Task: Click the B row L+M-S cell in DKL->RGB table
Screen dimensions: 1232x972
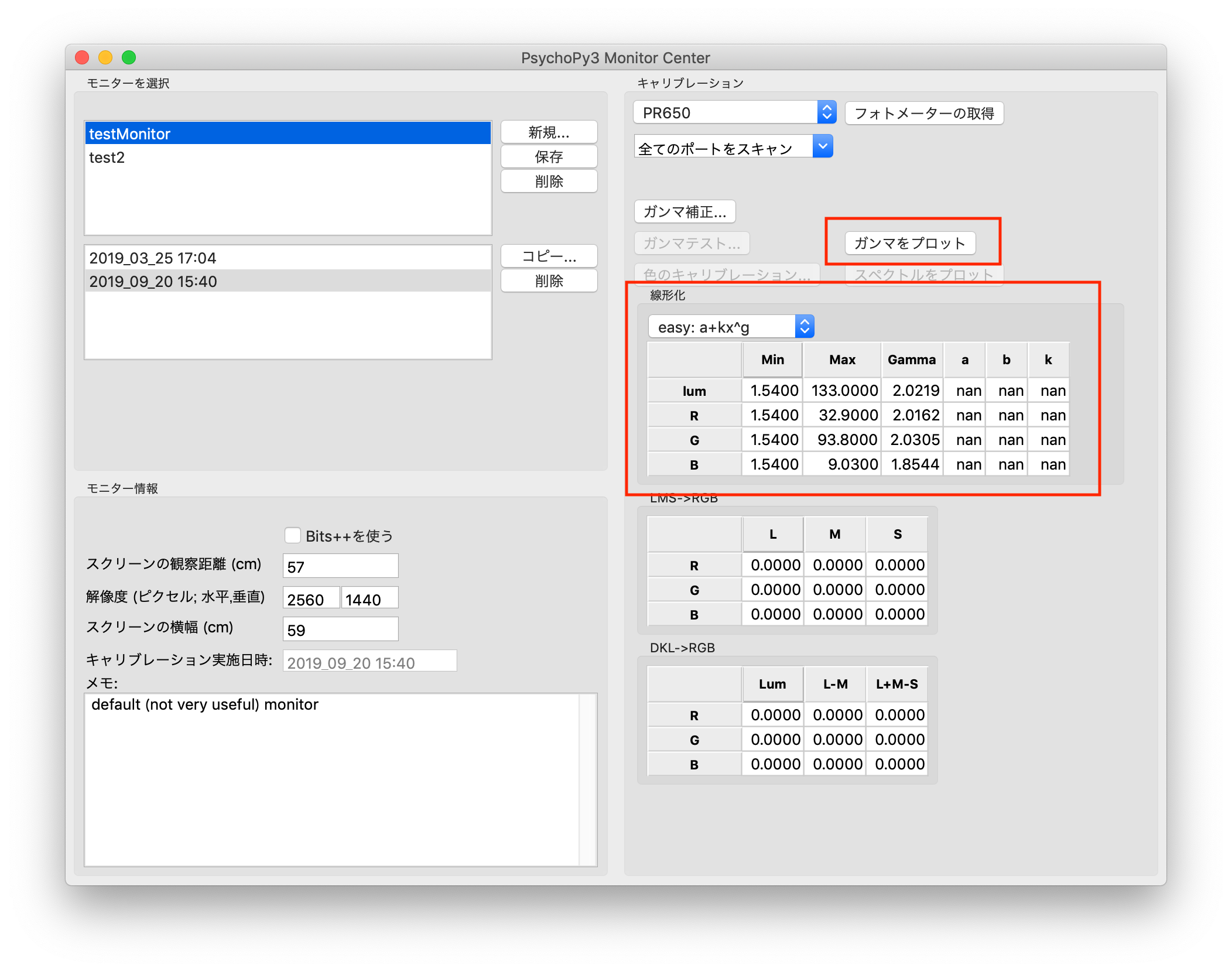Action: click(x=897, y=764)
